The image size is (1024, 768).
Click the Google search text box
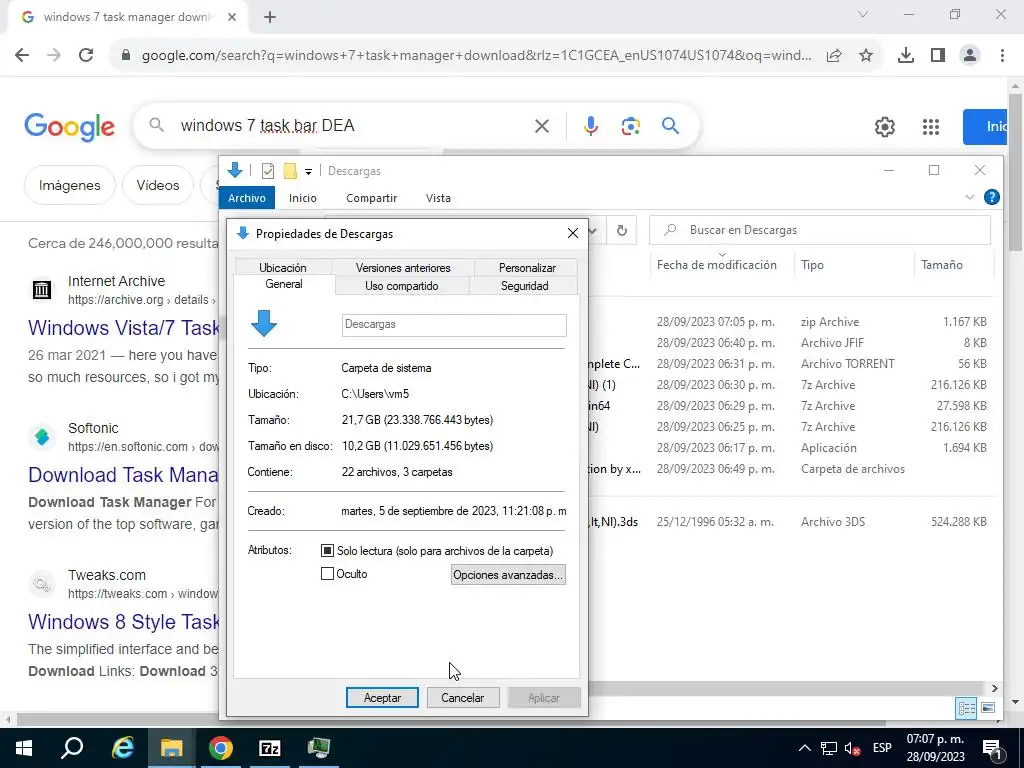[353, 125]
